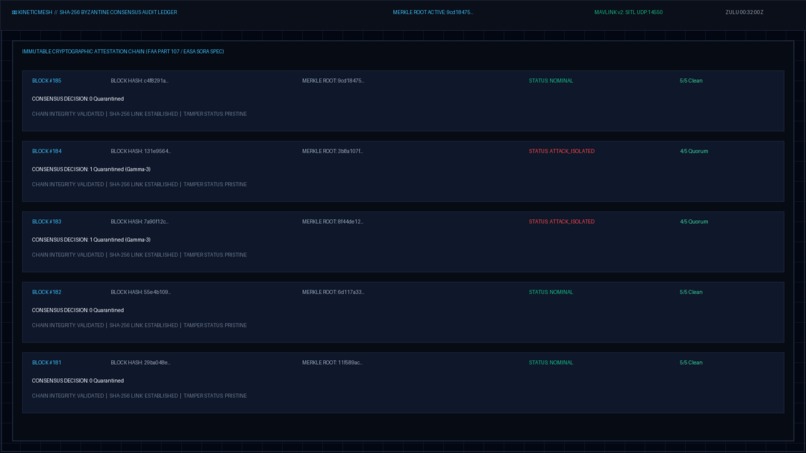The image size is (806, 453).
Task: Select the Merkle root of BLOCK #185
Action: pos(333,81)
